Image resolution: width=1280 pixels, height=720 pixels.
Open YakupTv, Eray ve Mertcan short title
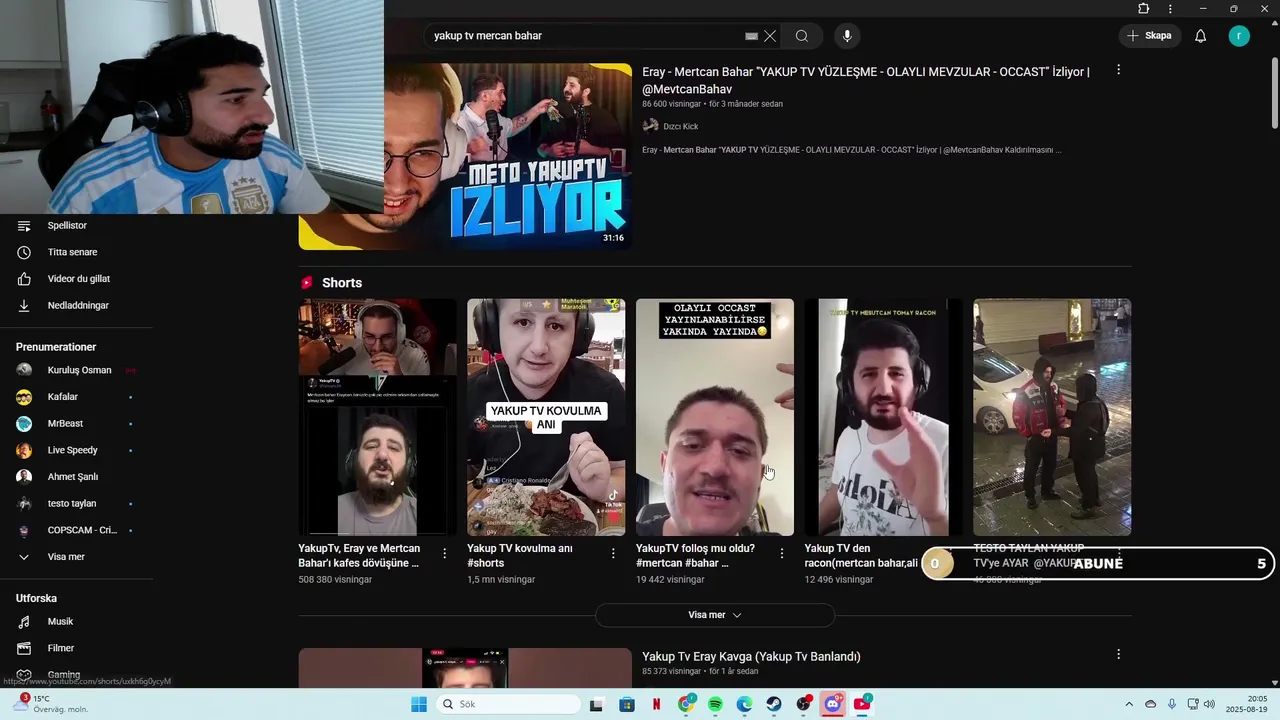pyautogui.click(x=359, y=555)
